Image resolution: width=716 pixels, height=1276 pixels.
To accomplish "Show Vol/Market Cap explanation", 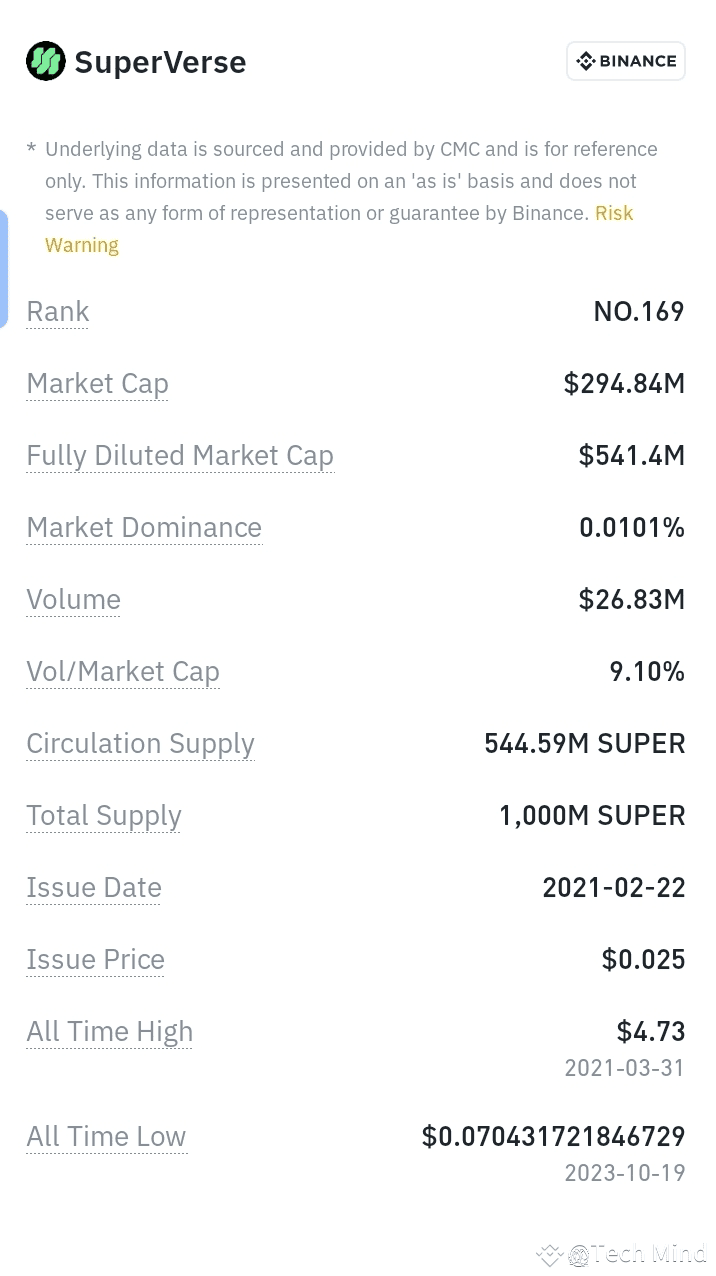I will [x=123, y=672].
